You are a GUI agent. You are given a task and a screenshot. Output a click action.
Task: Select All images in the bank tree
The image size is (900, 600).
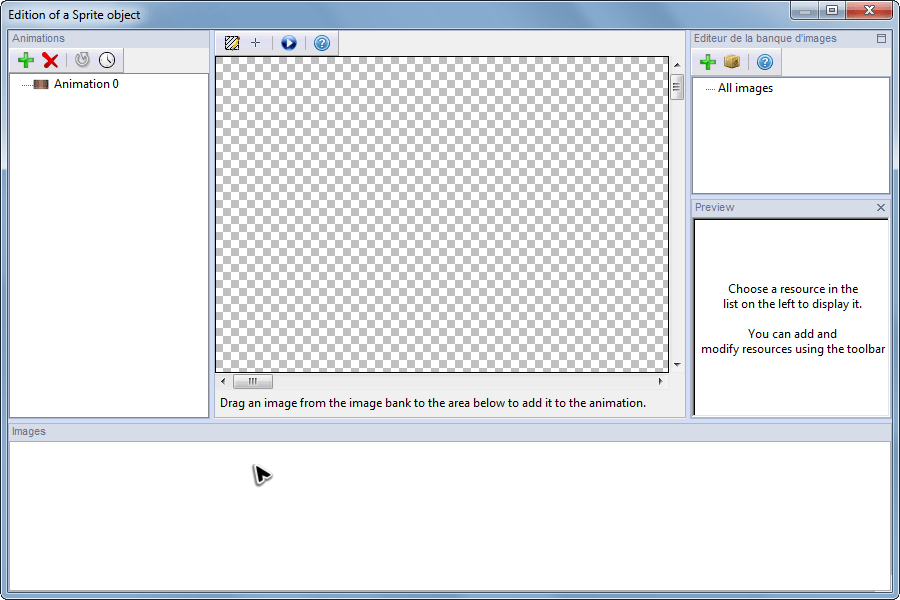point(745,88)
